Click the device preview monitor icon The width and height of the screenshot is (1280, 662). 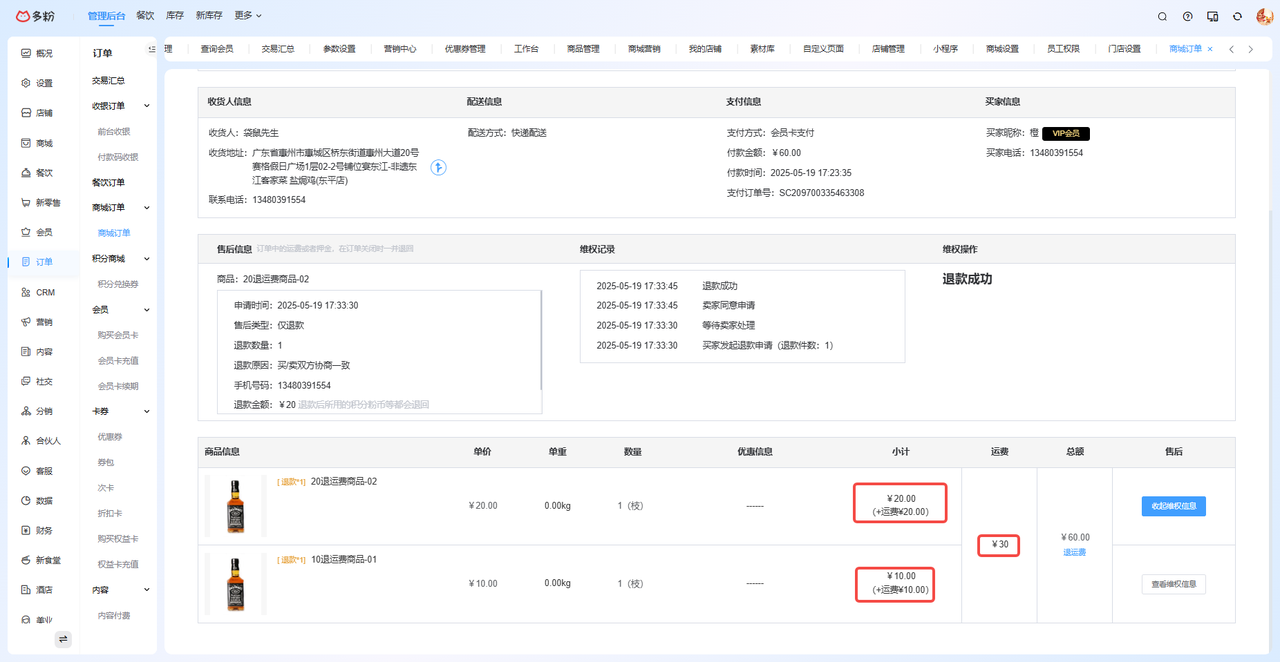(x=1212, y=16)
